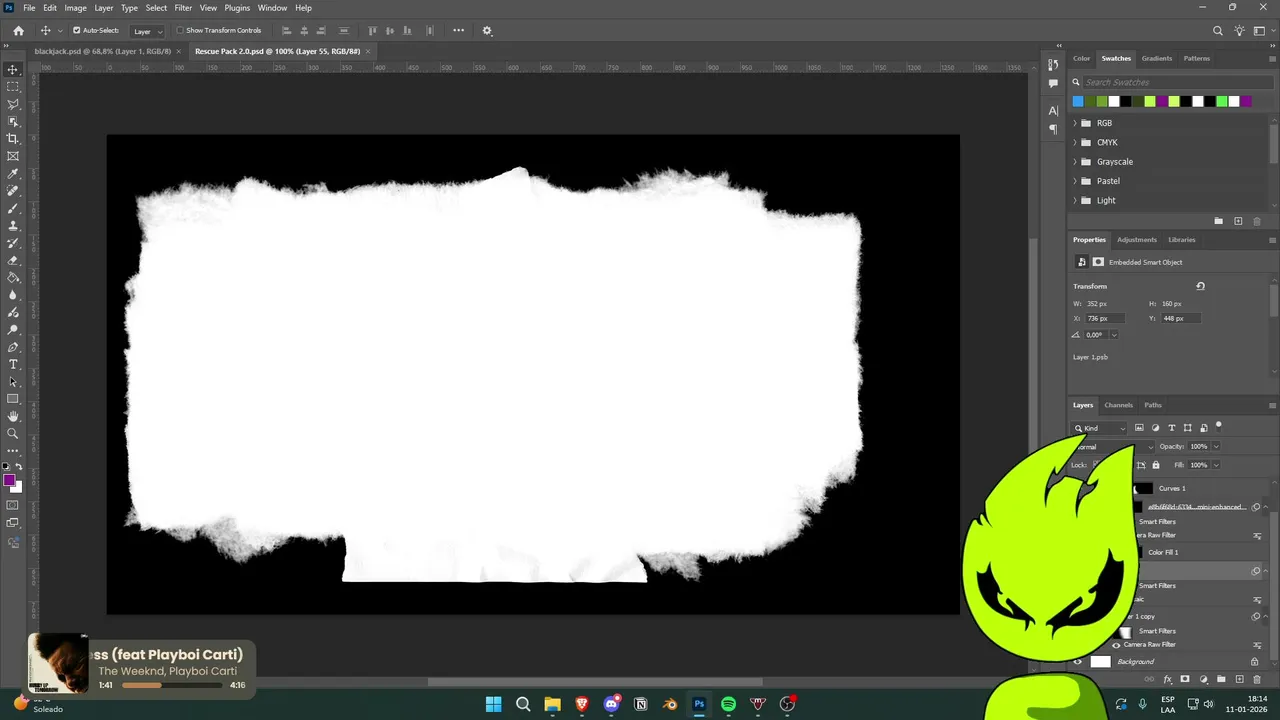Open the Kind filter dropdown in Layers

click(x=1100, y=428)
